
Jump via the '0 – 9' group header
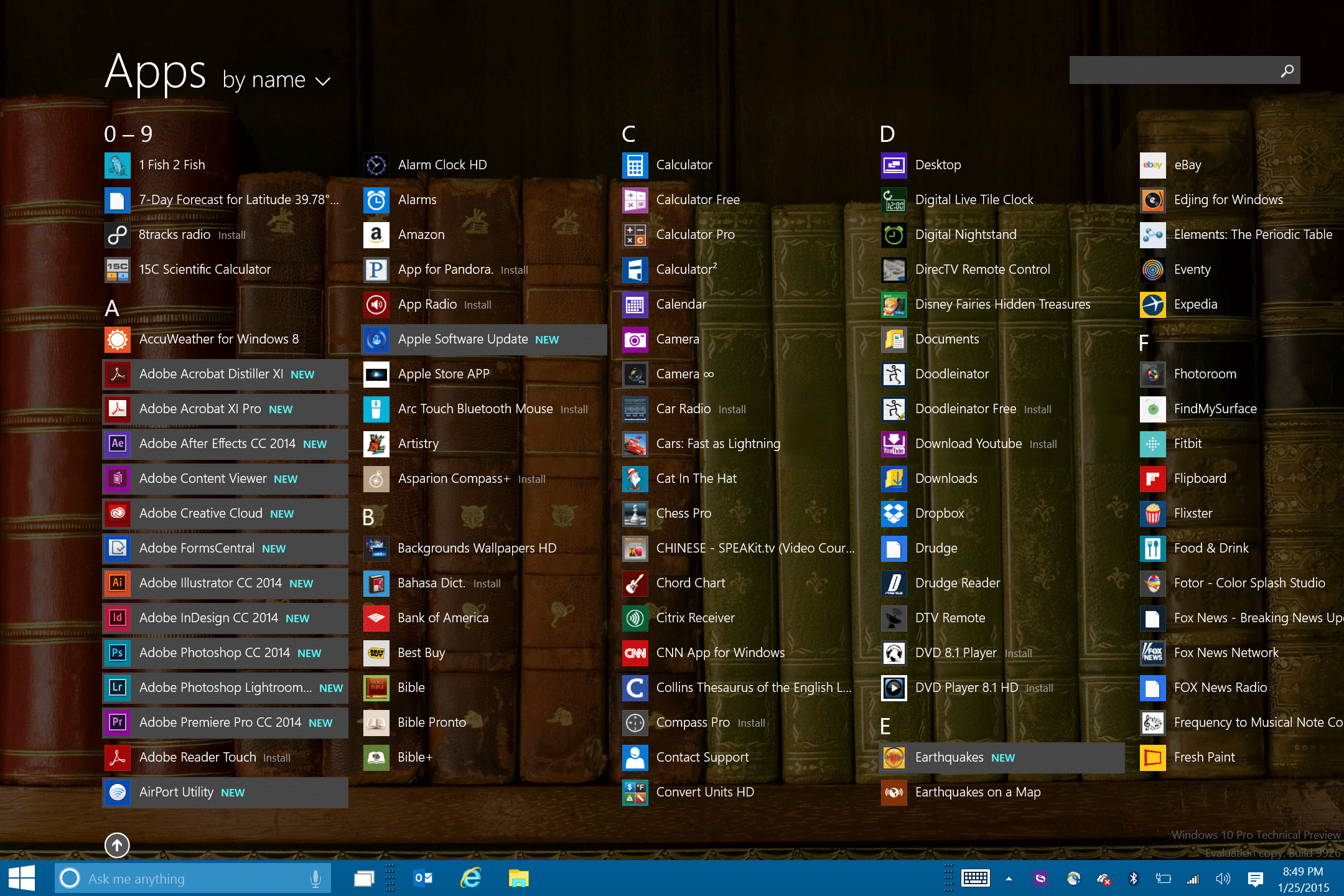pos(128,134)
